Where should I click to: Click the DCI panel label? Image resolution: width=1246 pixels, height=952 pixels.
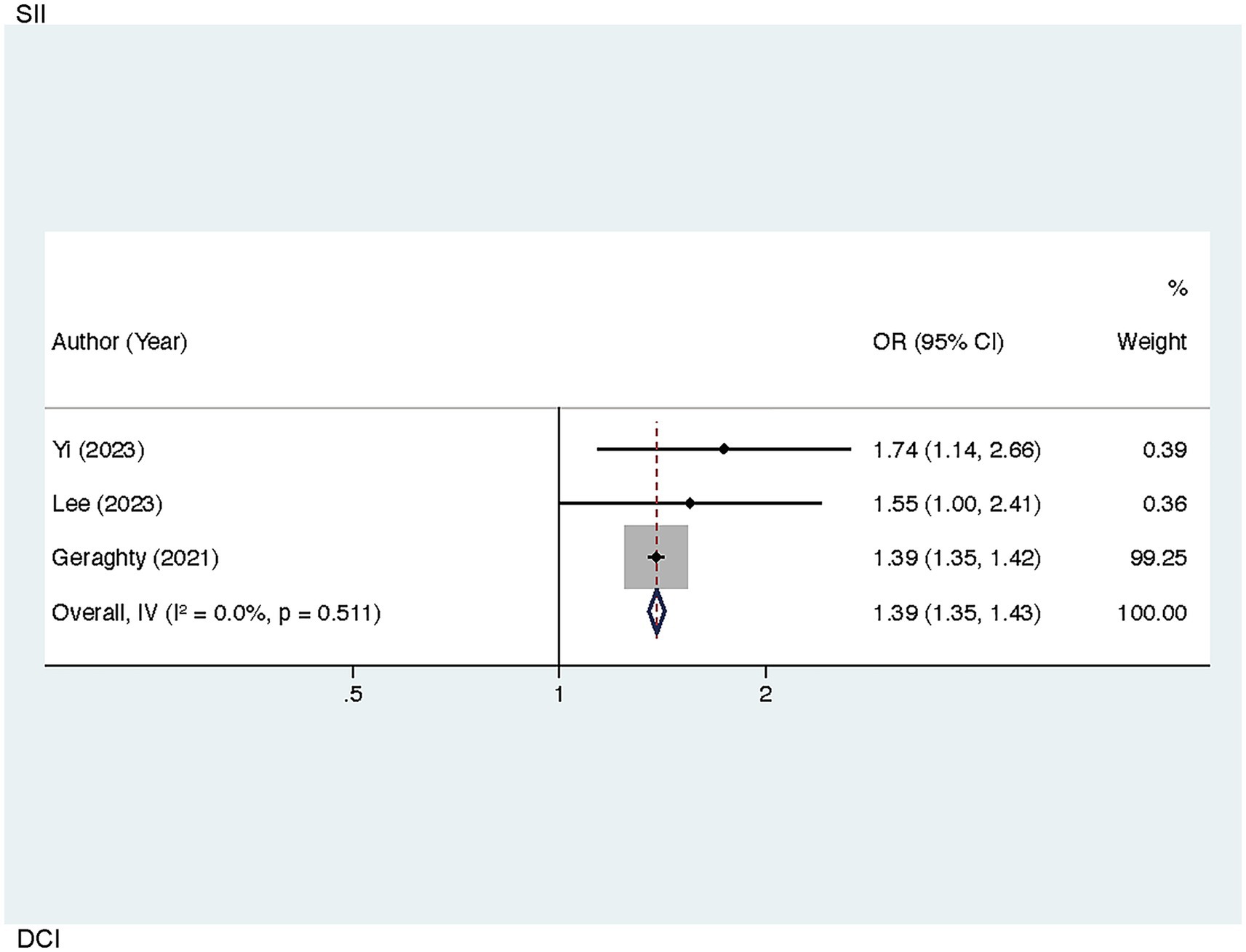click(x=39, y=939)
